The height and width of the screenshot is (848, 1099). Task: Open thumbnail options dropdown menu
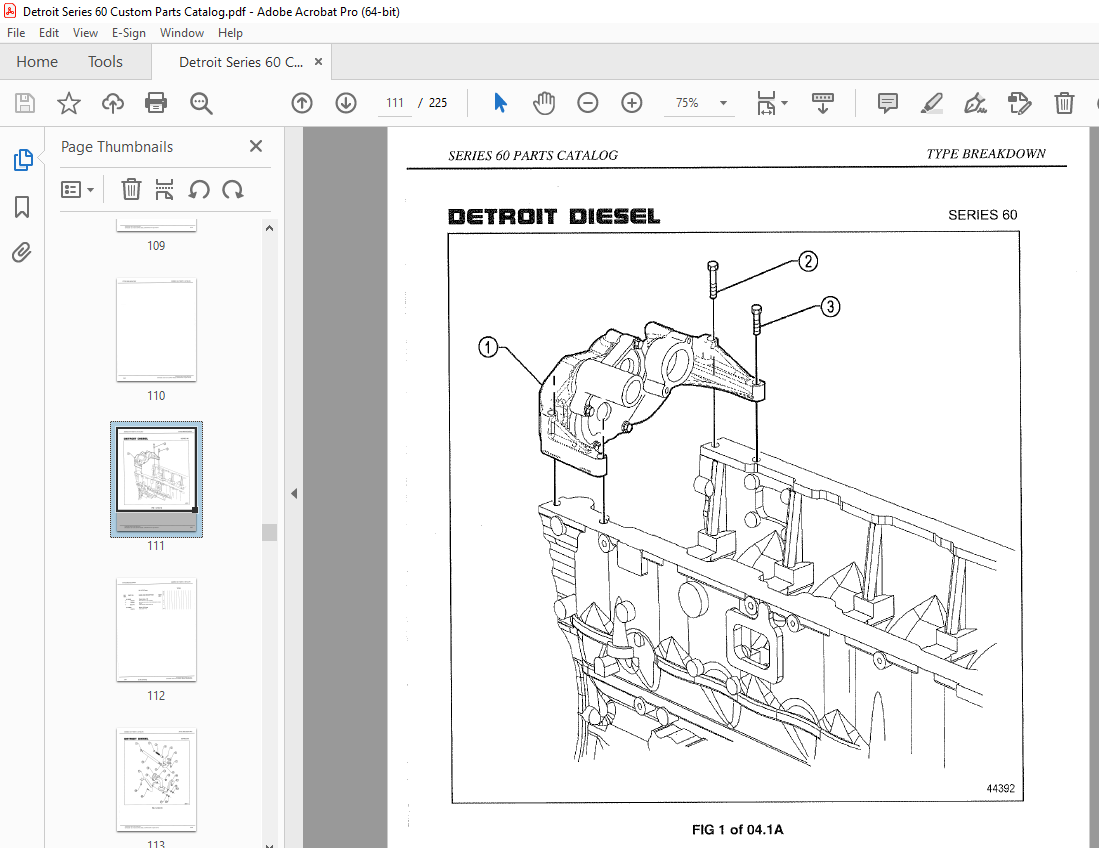point(77,189)
